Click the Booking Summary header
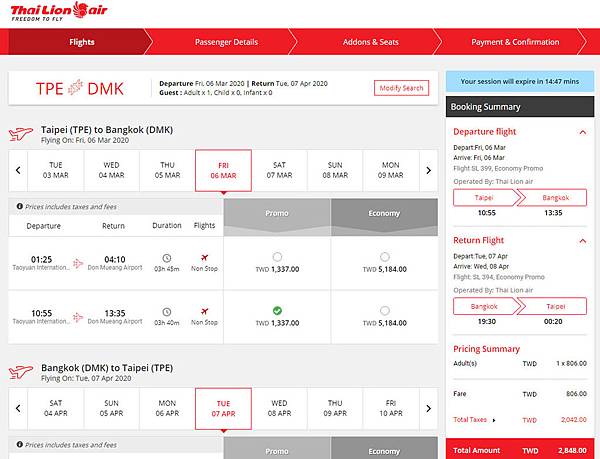 520,107
